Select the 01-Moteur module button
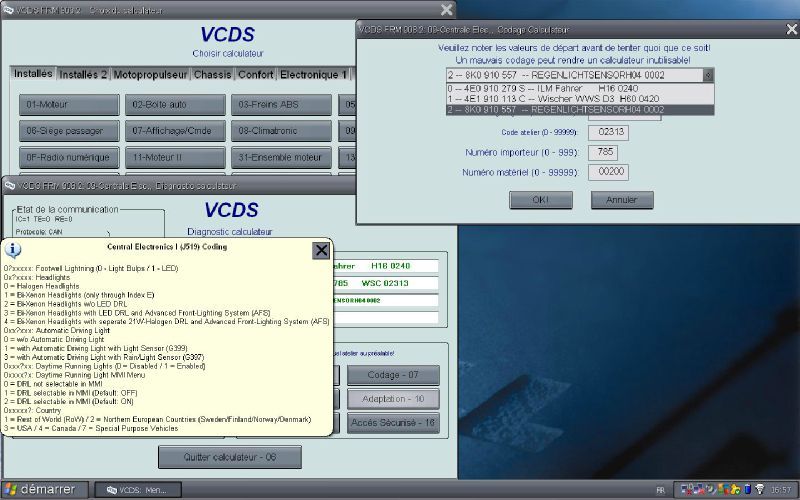The height and width of the screenshot is (500, 800). tap(65, 104)
